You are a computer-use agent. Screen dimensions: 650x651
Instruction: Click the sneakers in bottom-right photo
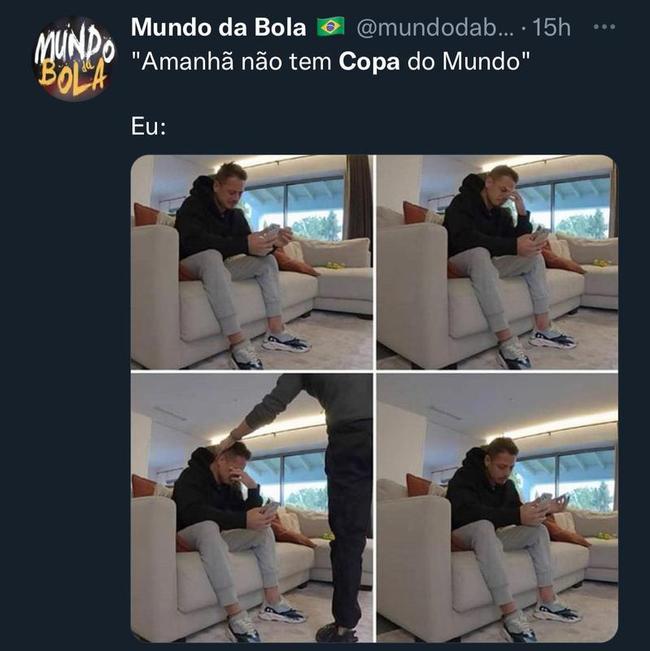click(540, 619)
